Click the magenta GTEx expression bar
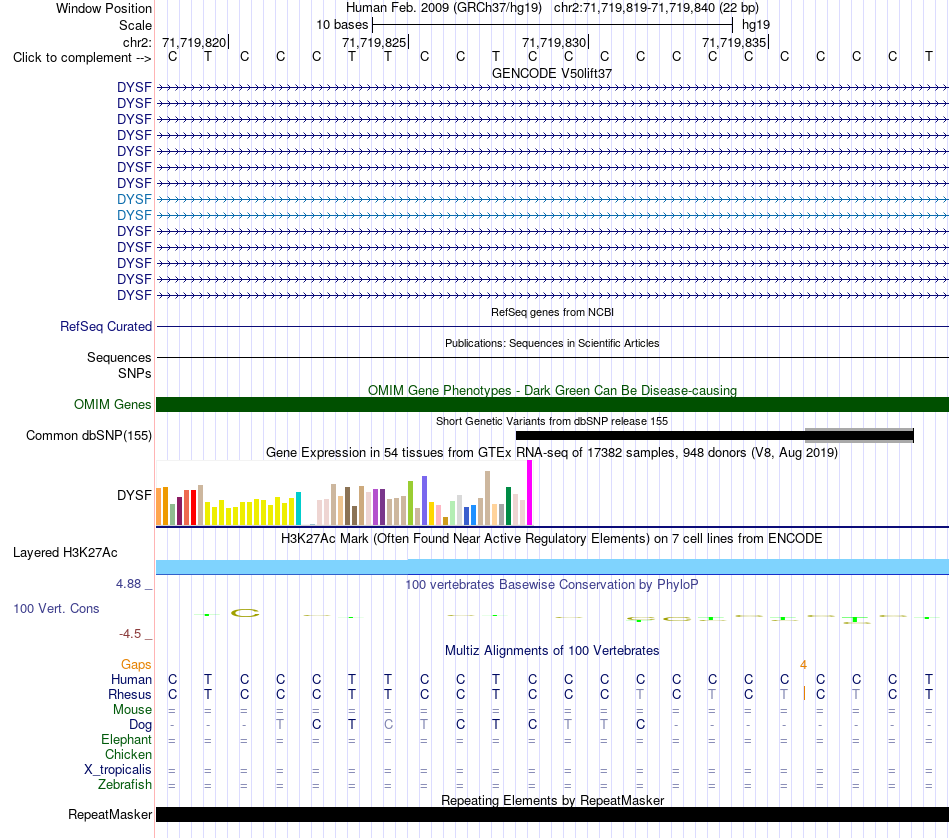 click(x=530, y=493)
